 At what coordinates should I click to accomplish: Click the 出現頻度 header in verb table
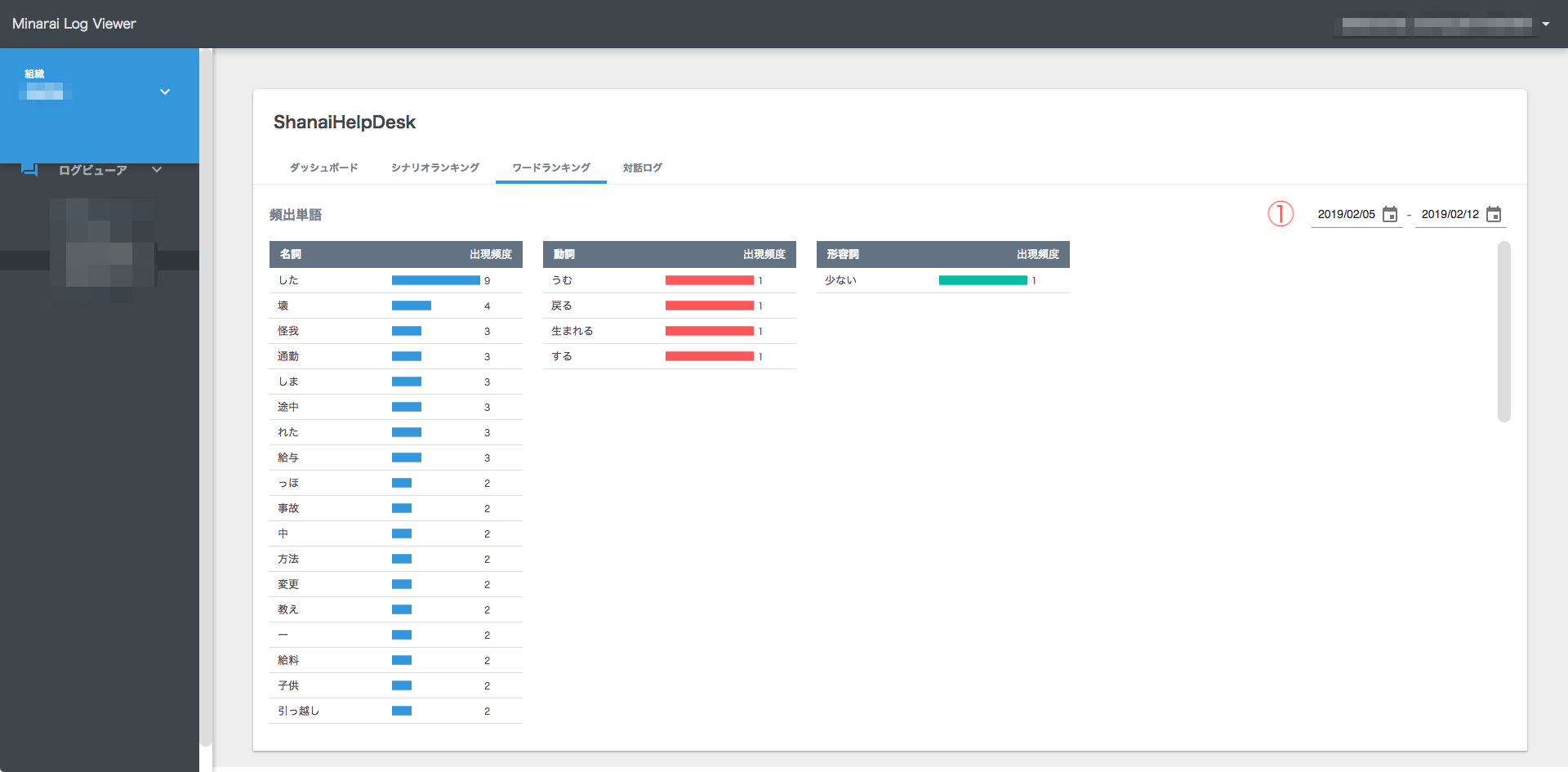[764, 254]
